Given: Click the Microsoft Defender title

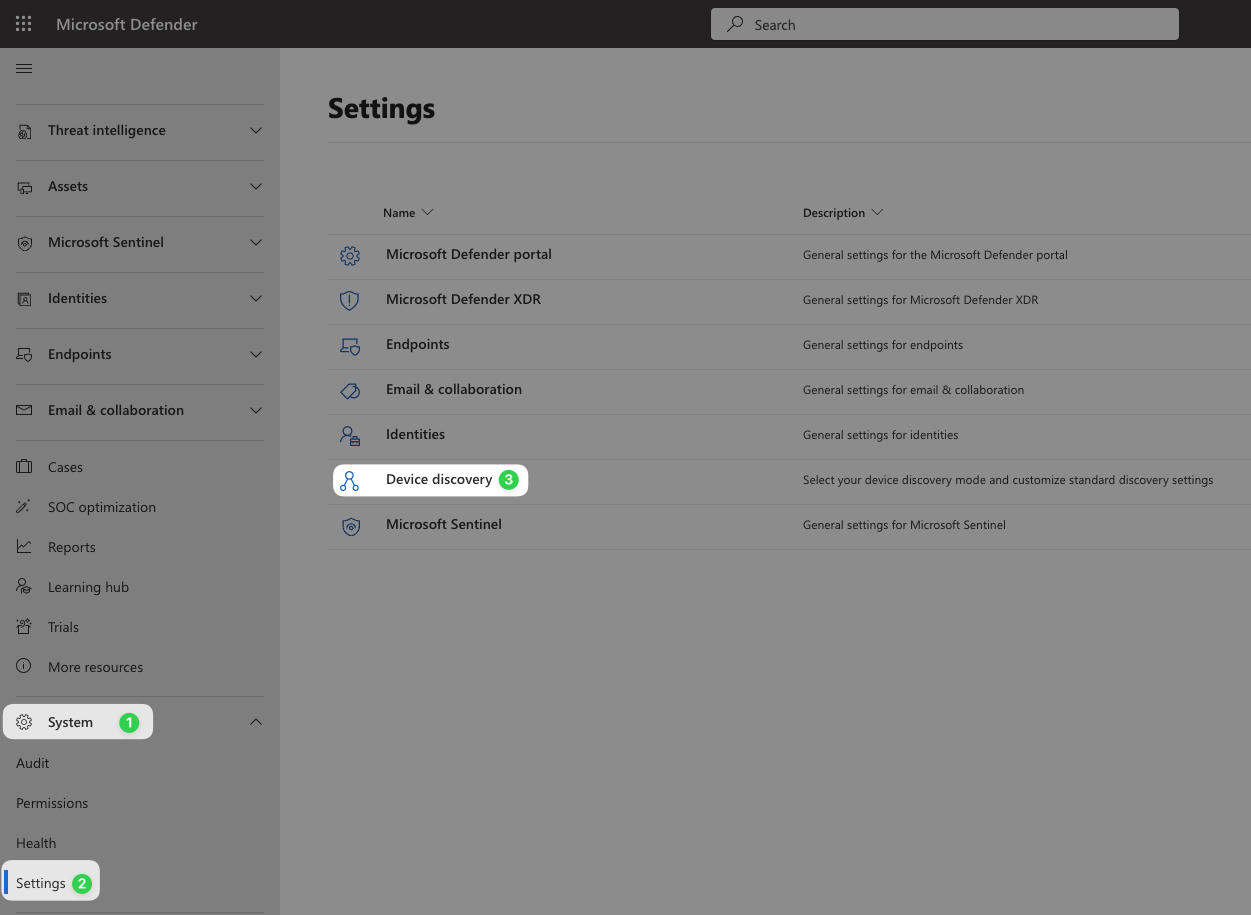Looking at the screenshot, I should click(x=127, y=24).
